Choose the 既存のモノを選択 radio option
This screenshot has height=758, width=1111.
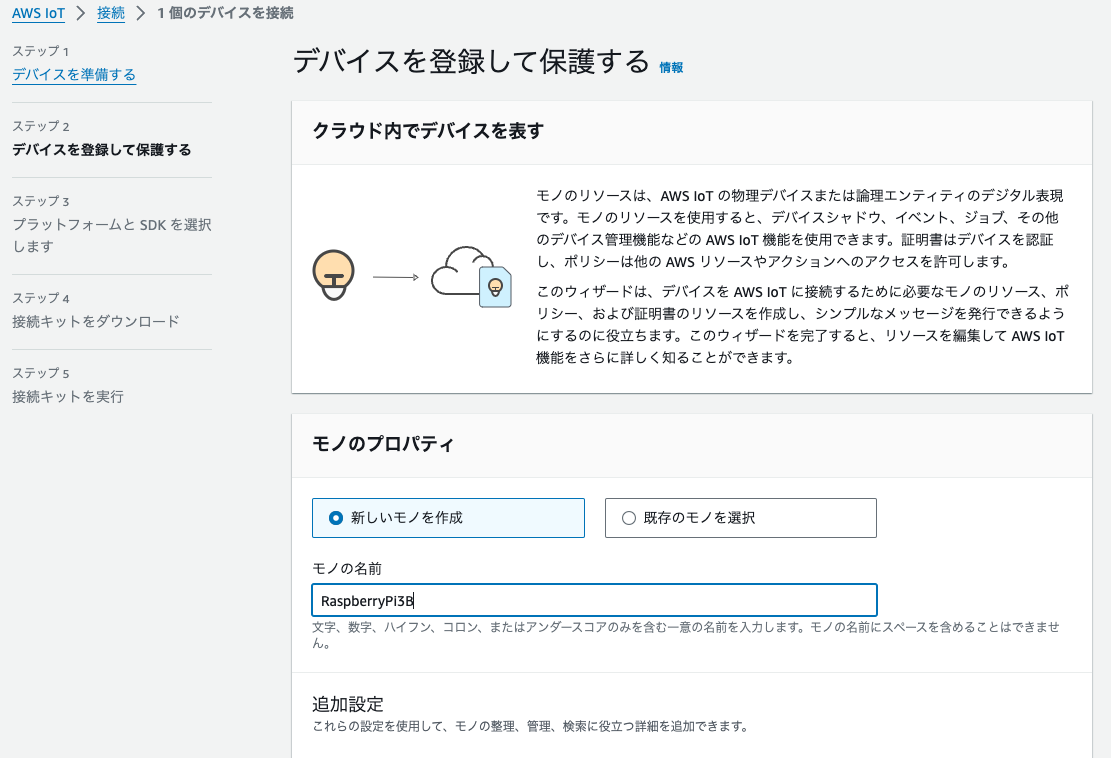pos(740,518)
